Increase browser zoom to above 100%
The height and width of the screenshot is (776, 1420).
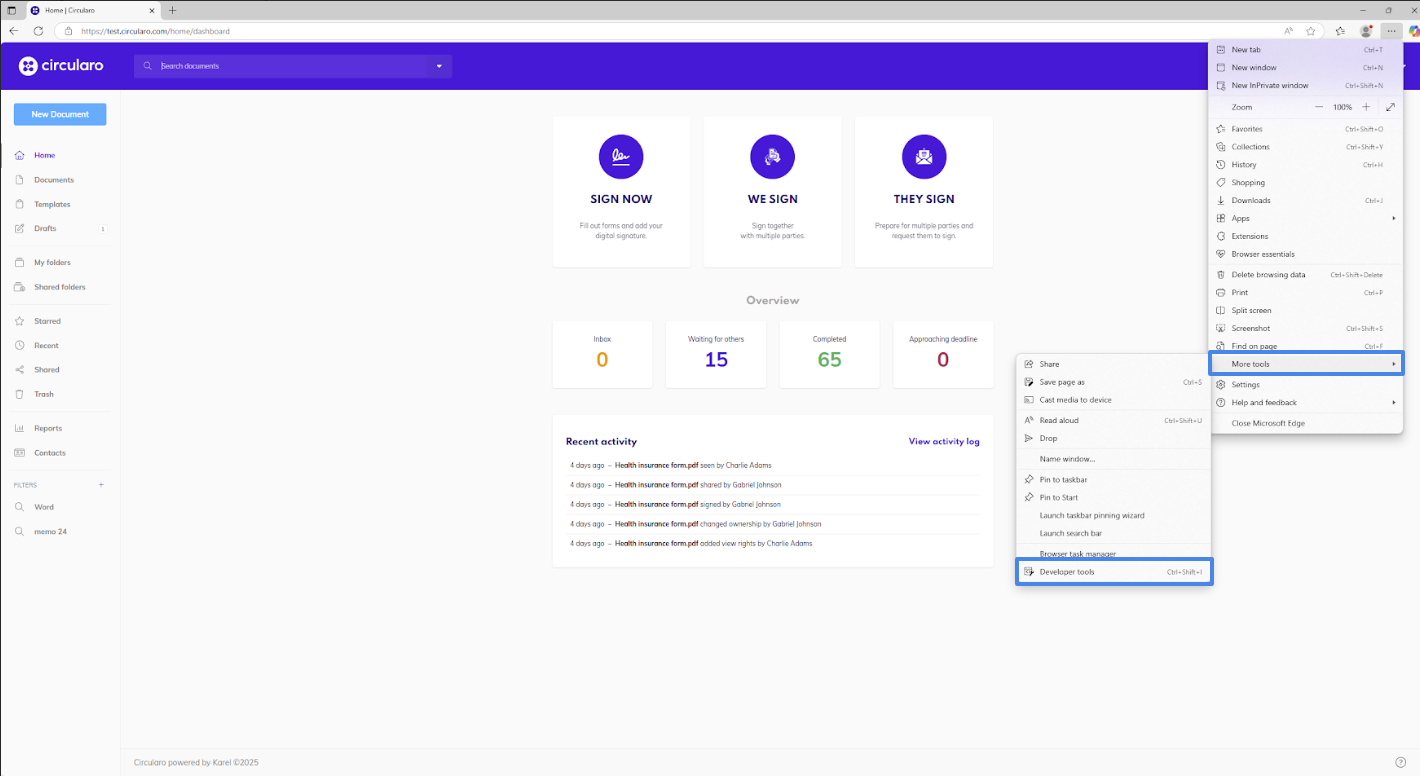point(1368,107)
